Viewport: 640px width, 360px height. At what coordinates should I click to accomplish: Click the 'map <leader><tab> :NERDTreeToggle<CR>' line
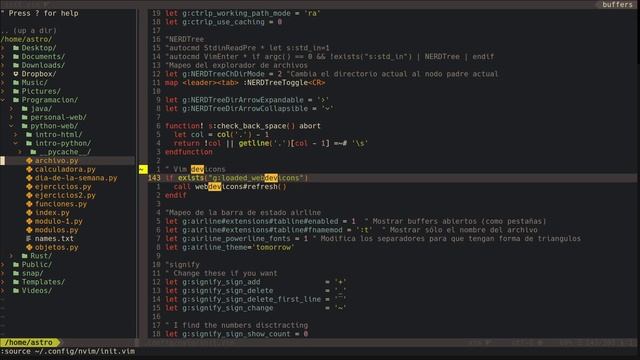coord(245,82)
